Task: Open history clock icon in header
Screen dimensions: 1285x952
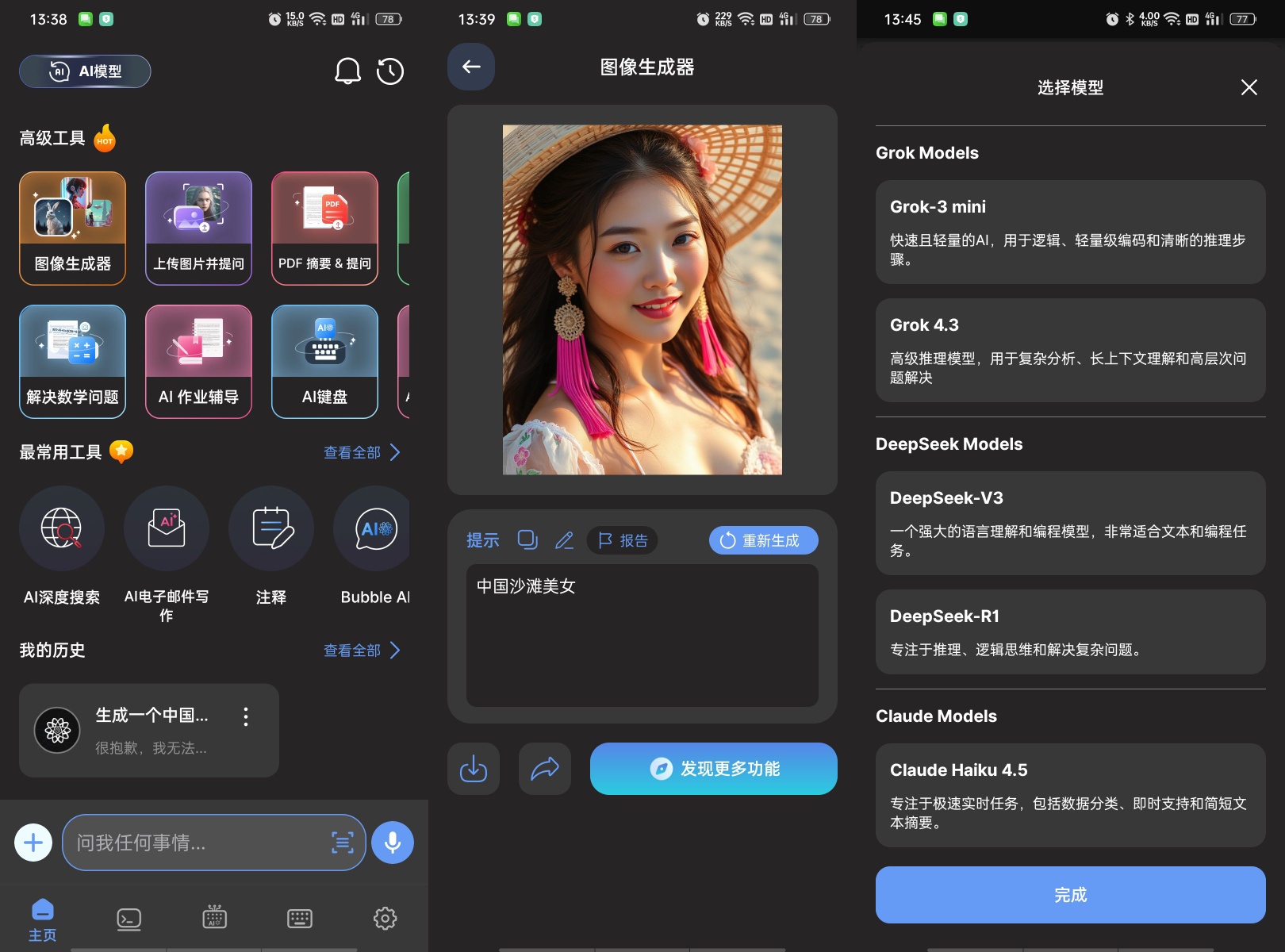Action: (x=390, y=71)
